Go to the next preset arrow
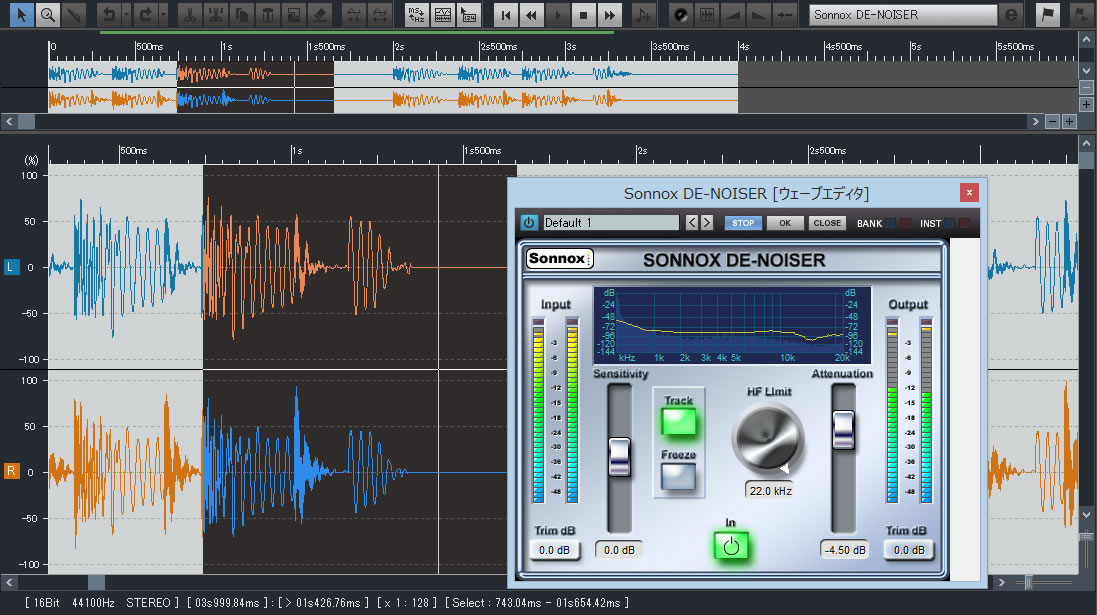Screen dimensions: 1097x615 point(707,222)
